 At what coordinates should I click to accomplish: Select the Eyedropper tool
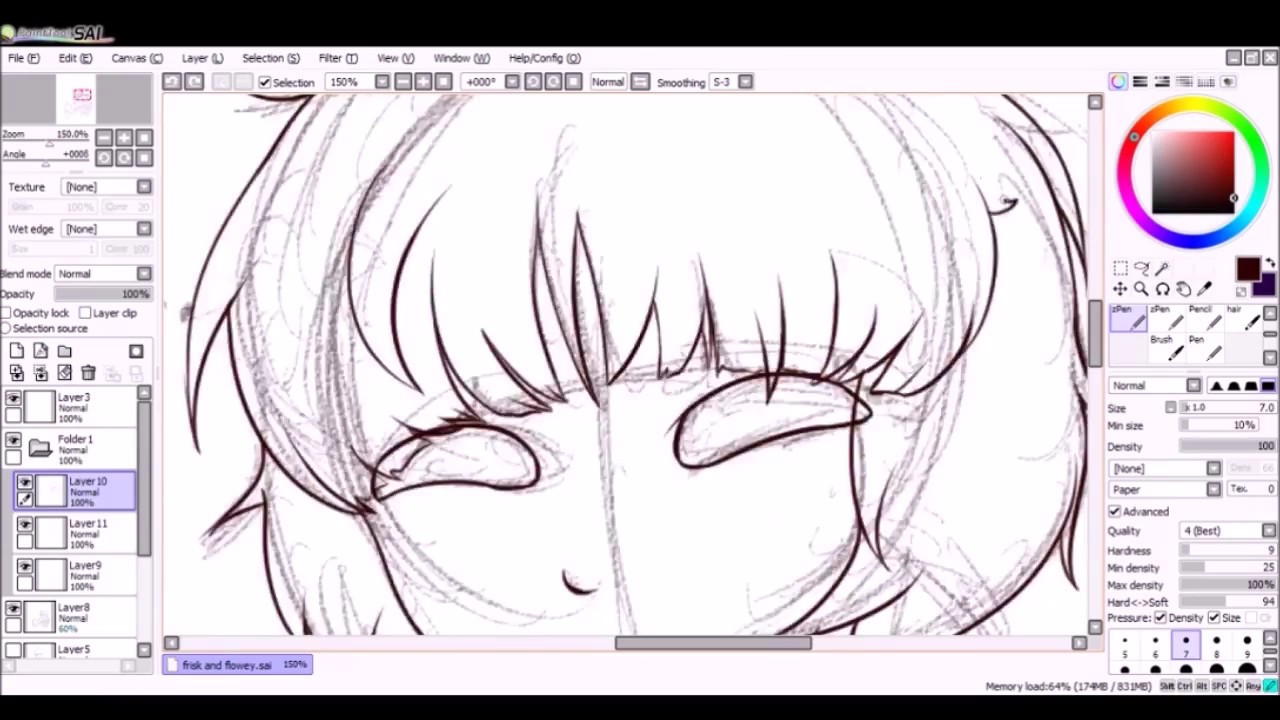(1204, 289)
